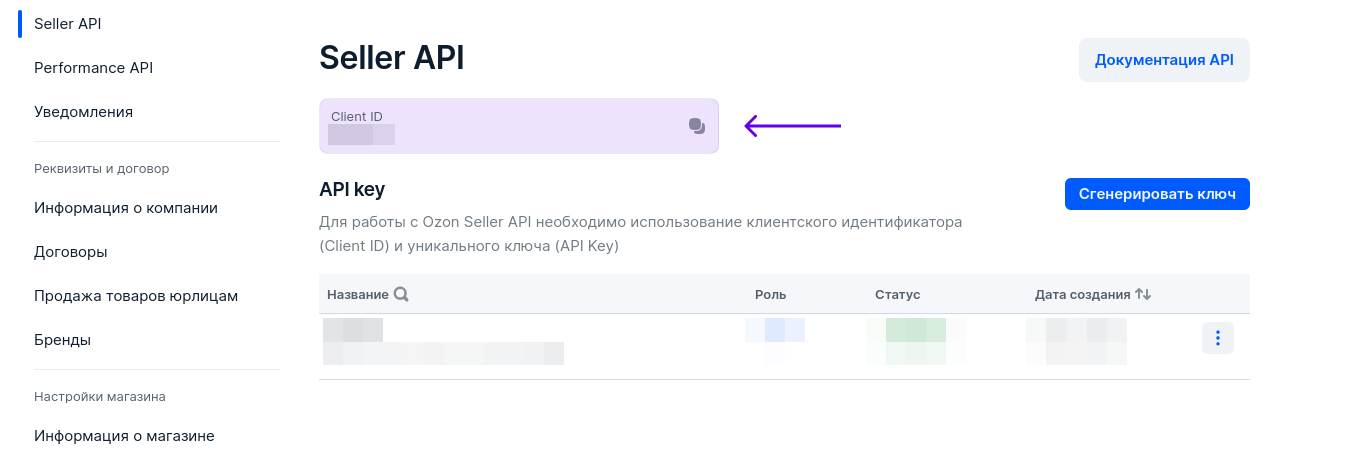This screenshot has width=1353, height=457.
Task: Select Бренды in the sidebar
Action: pos(63,340)
